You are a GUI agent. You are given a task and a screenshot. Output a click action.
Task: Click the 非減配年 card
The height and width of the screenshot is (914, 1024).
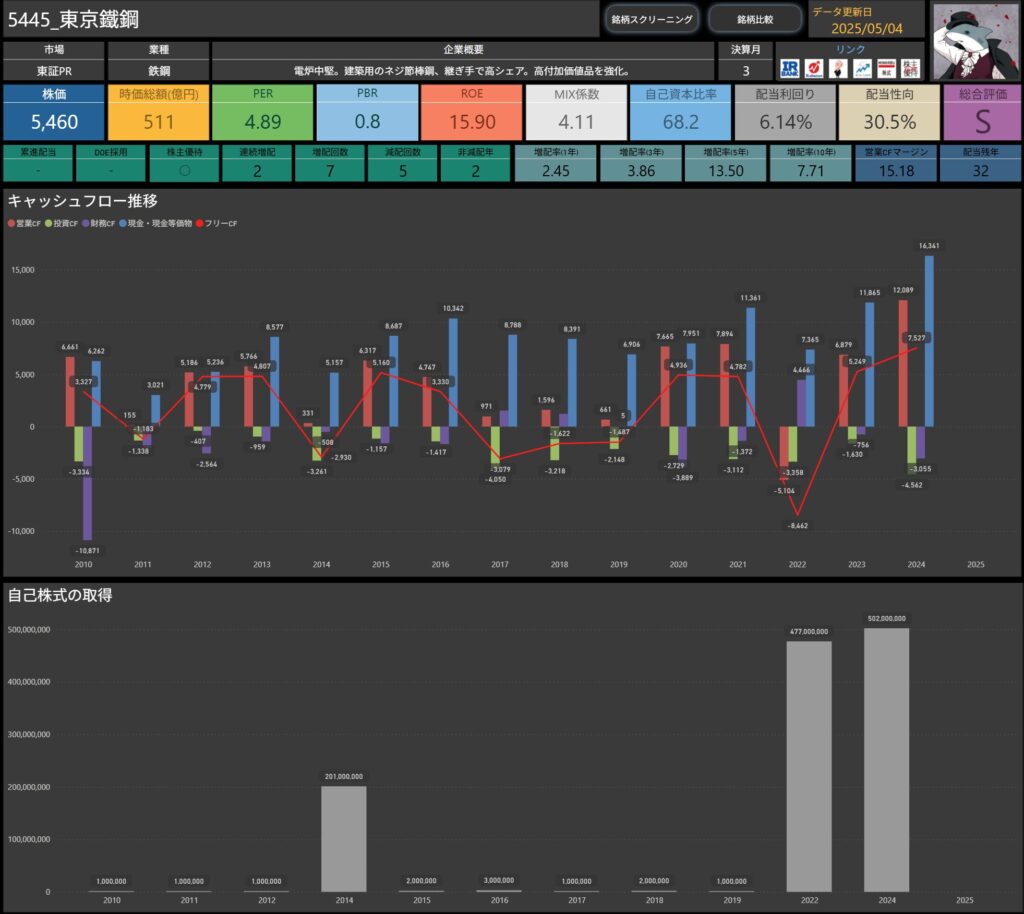475,163
